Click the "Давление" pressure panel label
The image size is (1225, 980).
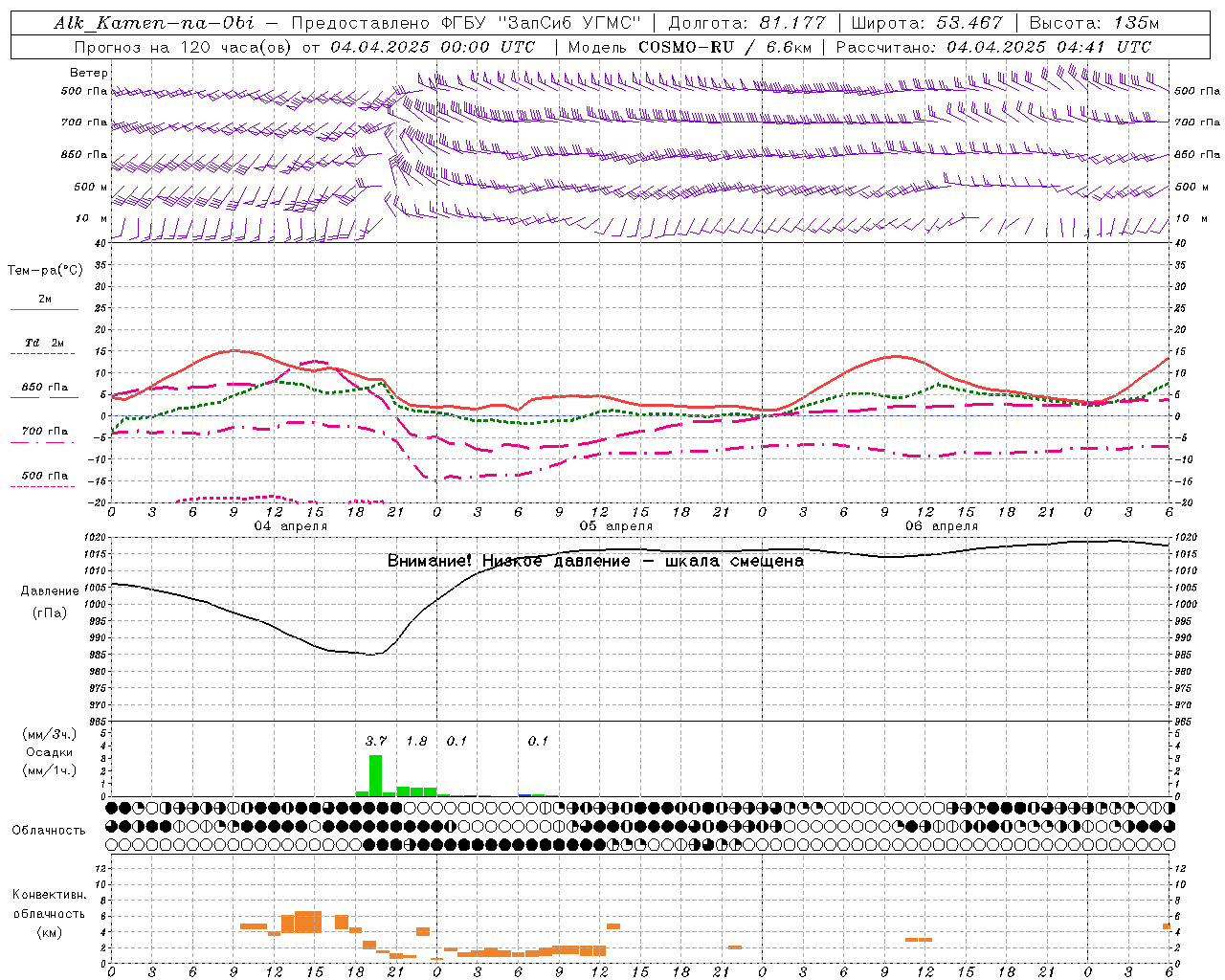[x=50, y=591]
